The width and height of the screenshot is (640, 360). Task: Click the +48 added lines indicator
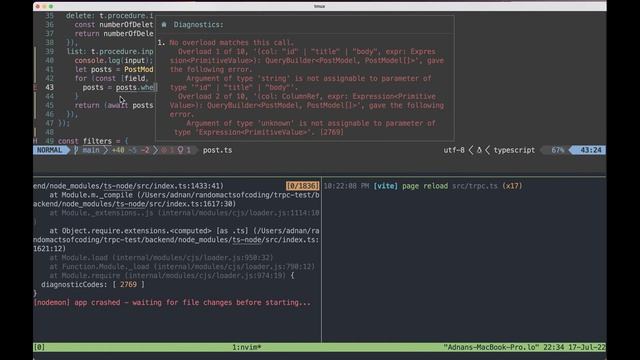pyautogui.click(x=118, y=150)
